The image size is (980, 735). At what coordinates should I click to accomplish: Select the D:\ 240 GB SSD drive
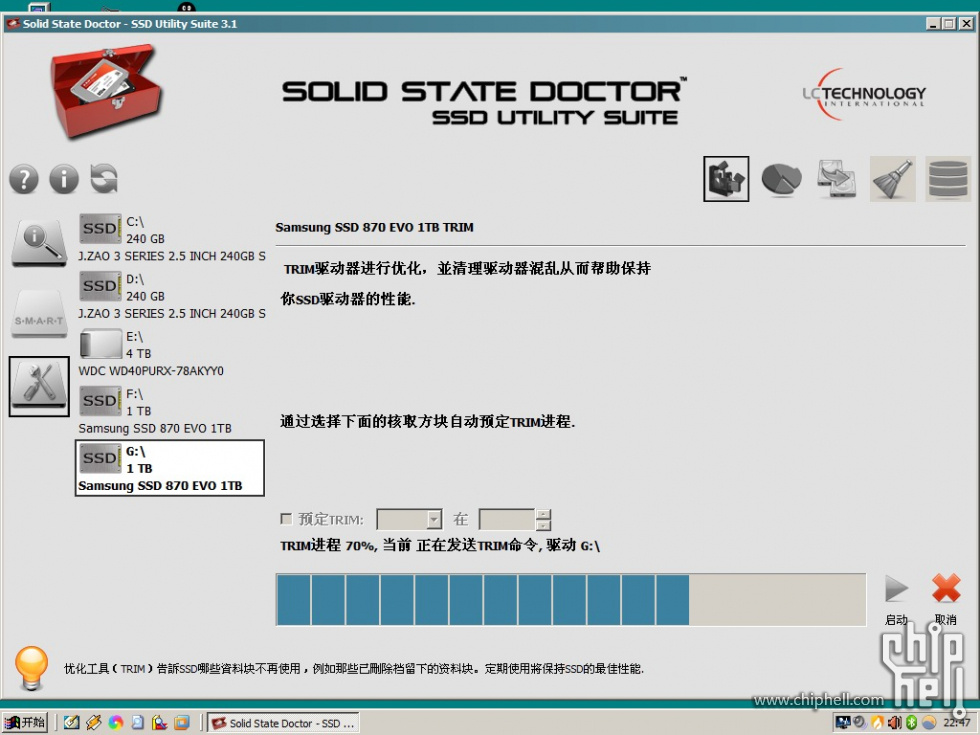172,296
